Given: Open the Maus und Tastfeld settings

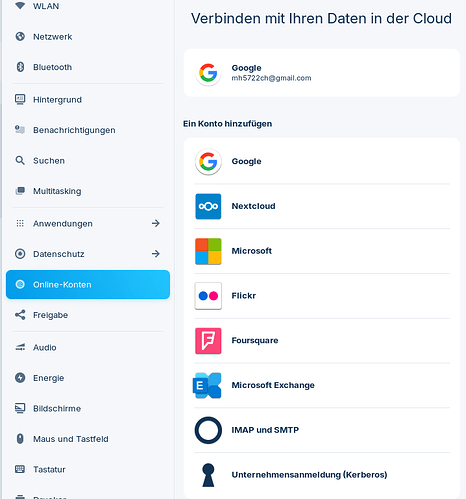Looking at the screenshot, I should (x=88, y=439).
